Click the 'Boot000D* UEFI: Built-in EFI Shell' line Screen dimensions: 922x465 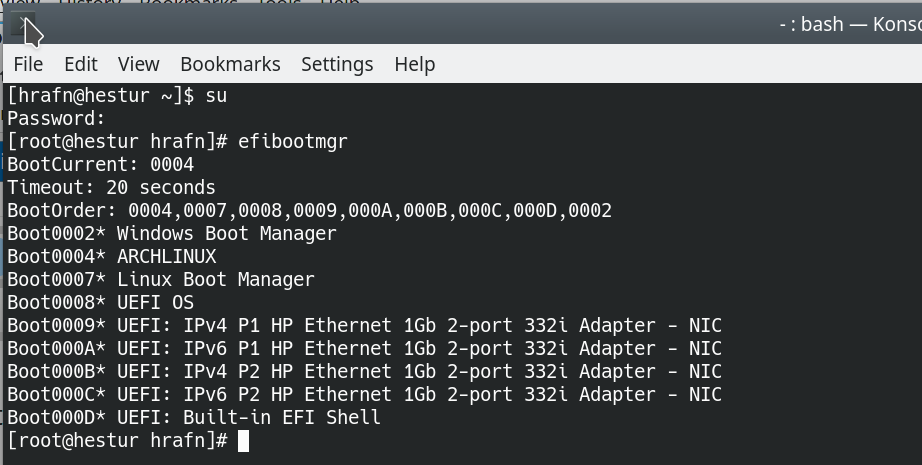[193, 417]
